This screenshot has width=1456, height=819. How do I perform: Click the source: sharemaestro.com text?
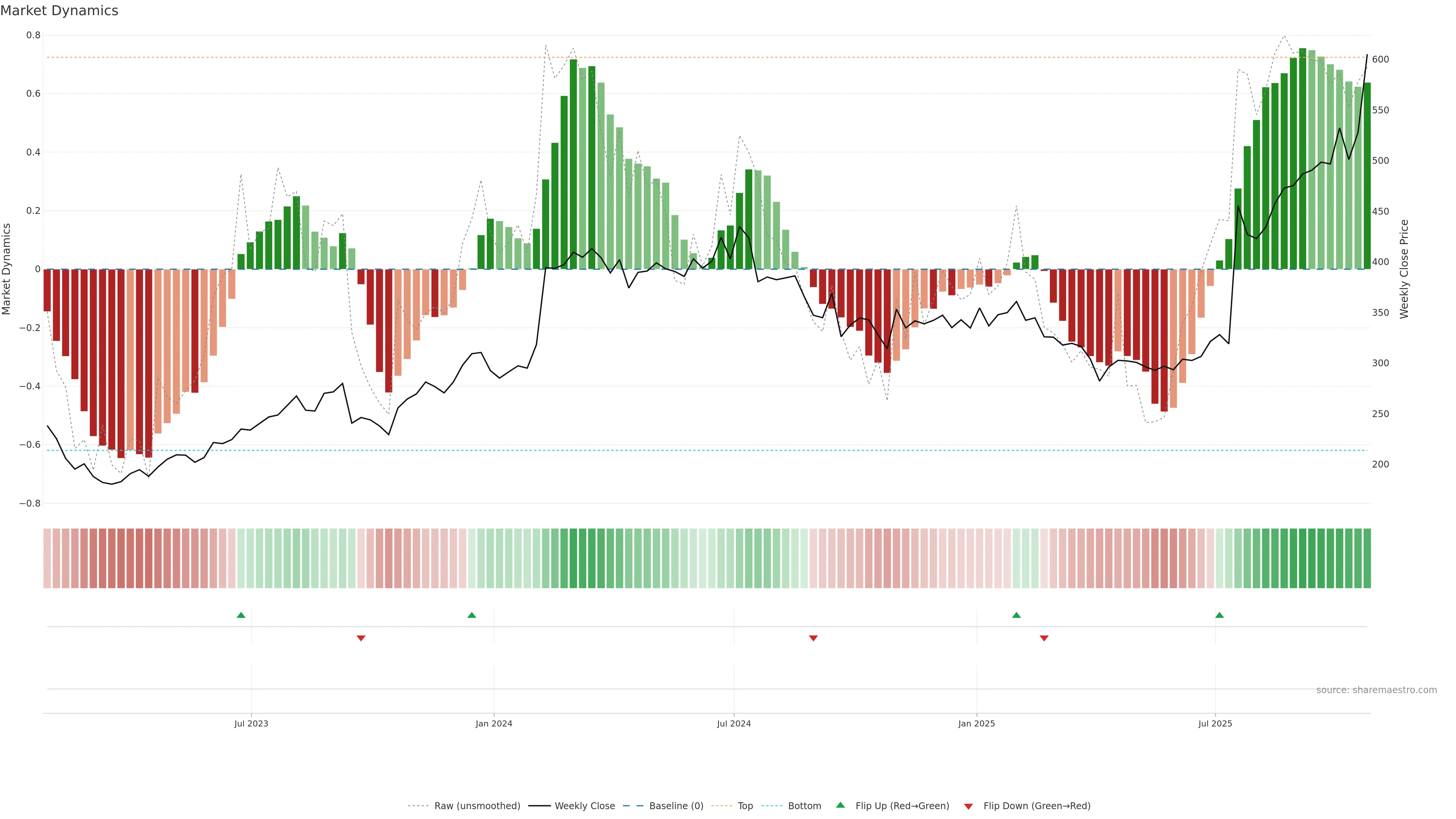click(x=1376, y=690)
